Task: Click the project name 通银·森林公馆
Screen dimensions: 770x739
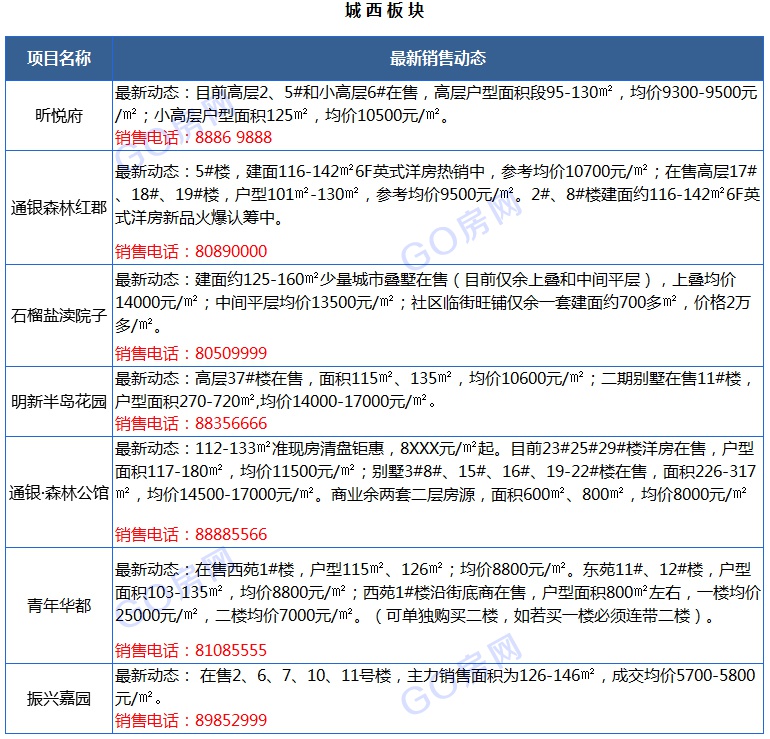Action: tap(59, 493)
